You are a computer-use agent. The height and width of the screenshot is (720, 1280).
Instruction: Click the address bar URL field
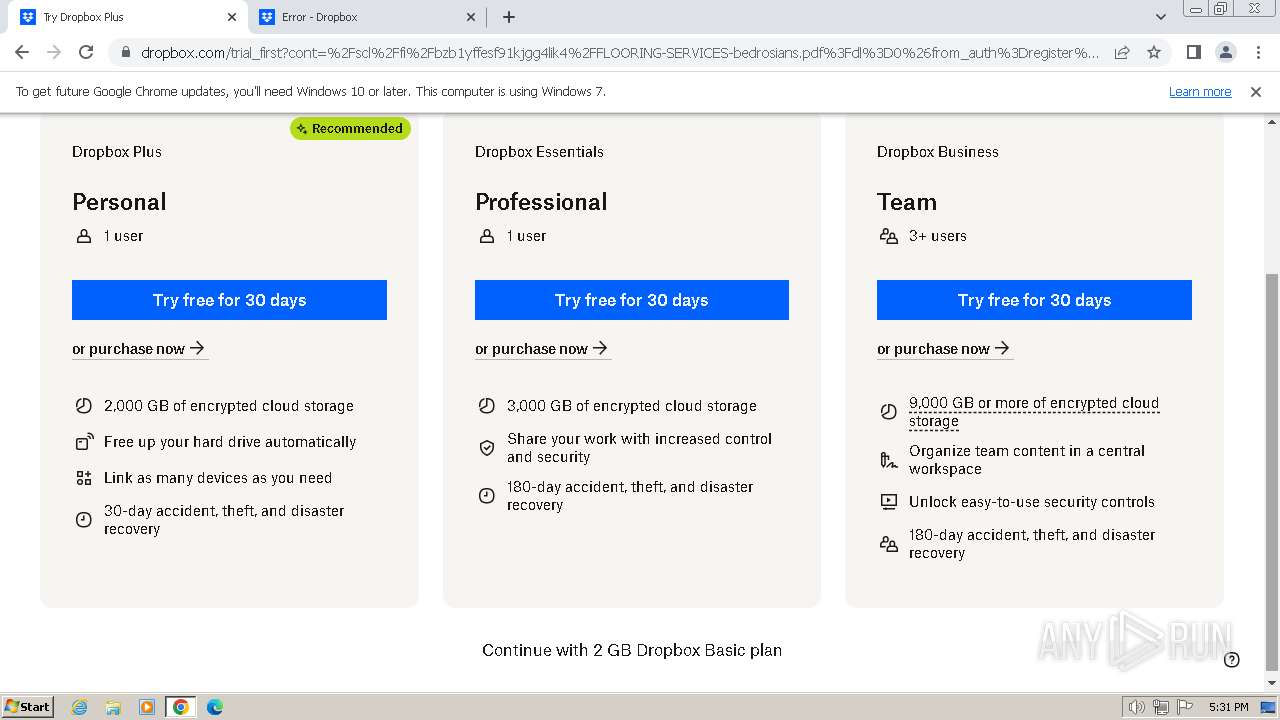[x=620, y=53]
